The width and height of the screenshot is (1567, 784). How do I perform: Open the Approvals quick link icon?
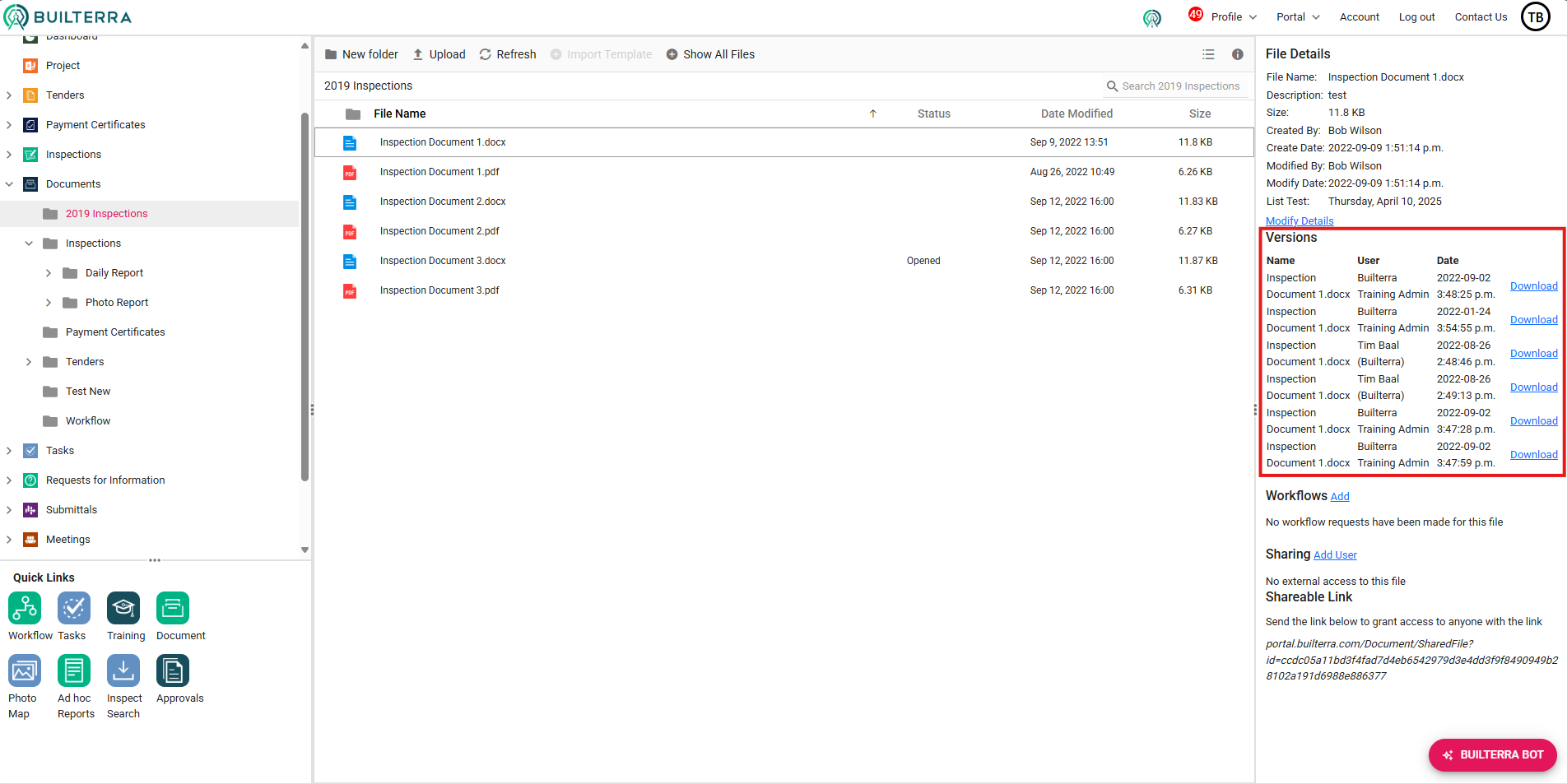pyautogui.click(x=173, y=670)
